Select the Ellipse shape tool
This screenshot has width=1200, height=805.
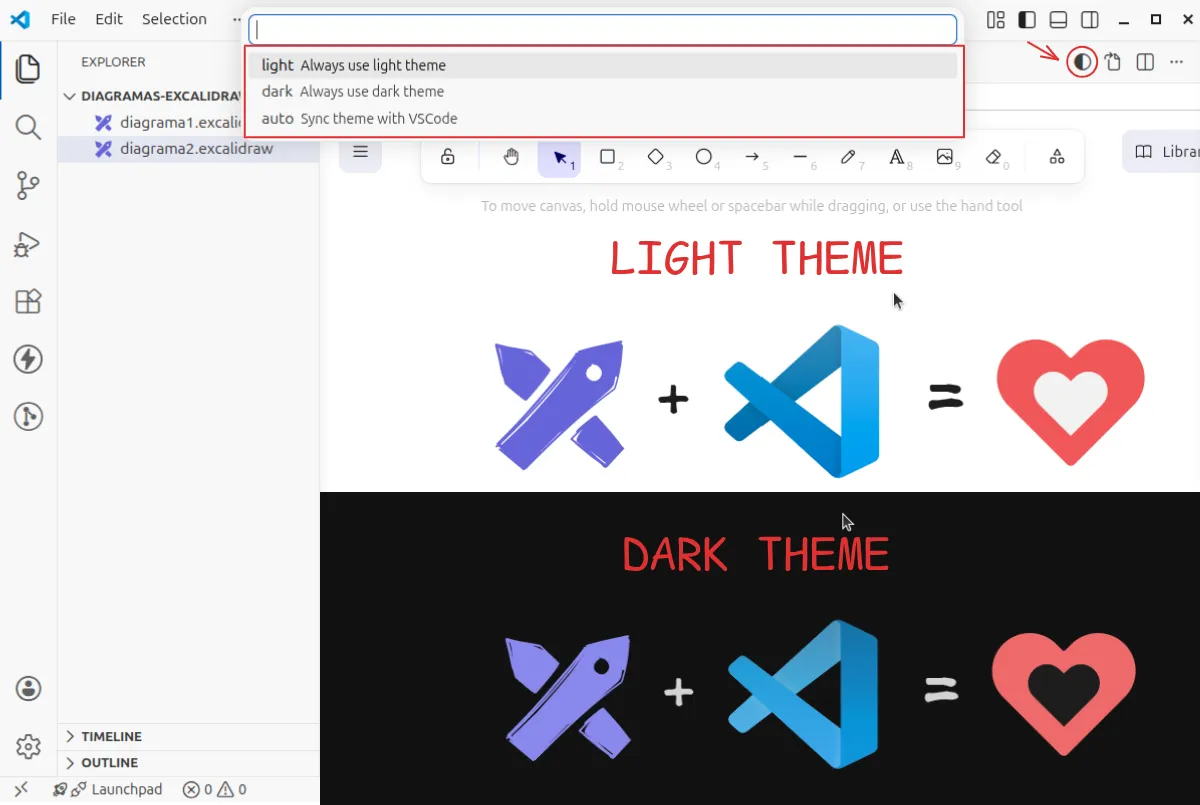click(704, 157)
